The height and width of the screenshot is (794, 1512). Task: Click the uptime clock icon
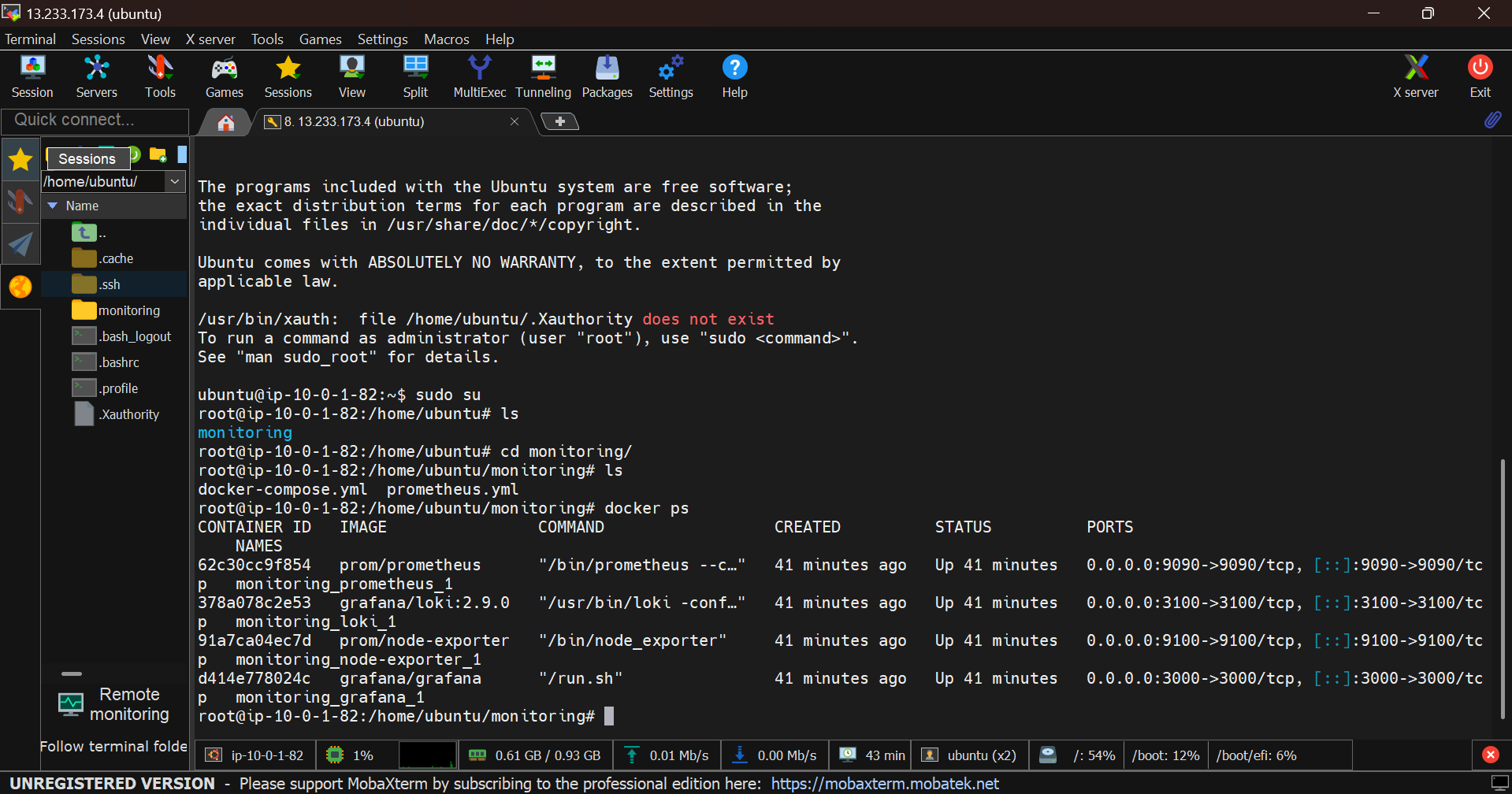tap(848, 755)
